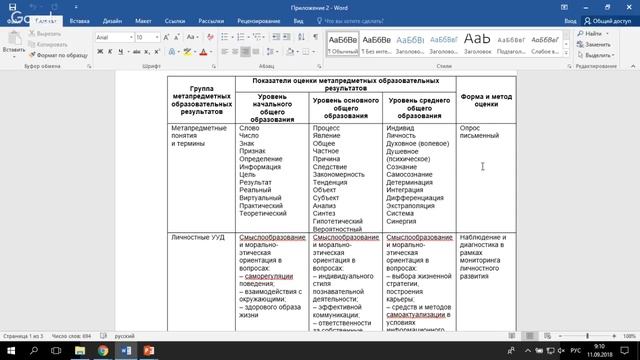Open the font name dropdown showing Arial

pos(131,38)
